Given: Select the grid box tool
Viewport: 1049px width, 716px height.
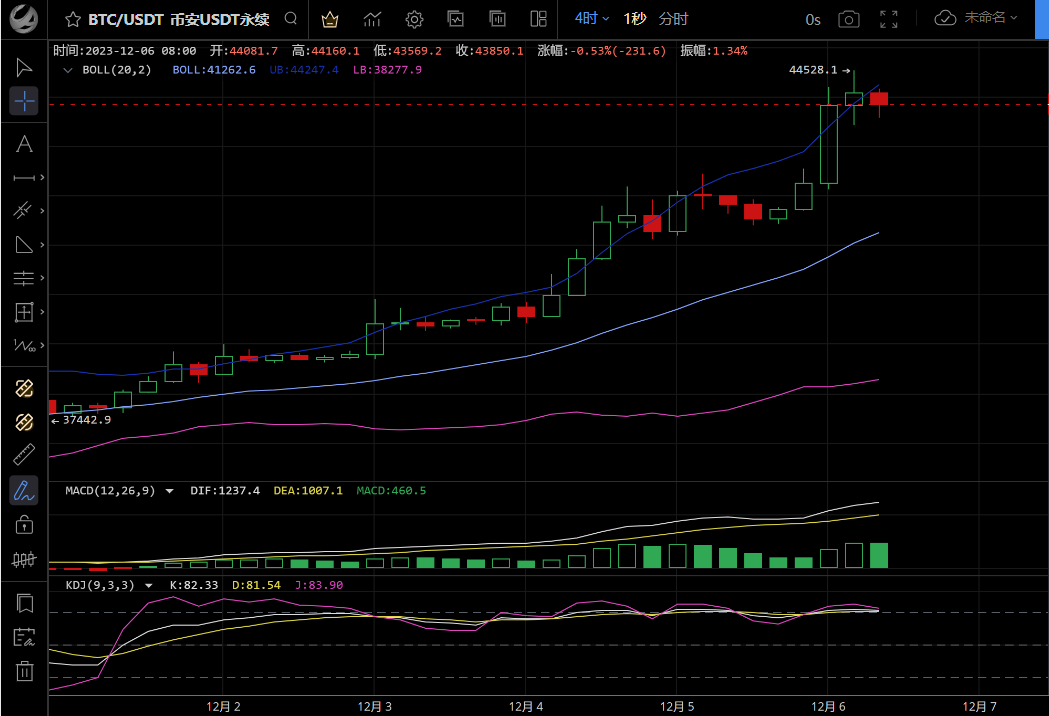Looking at the screenshot, I should (24, 312).
